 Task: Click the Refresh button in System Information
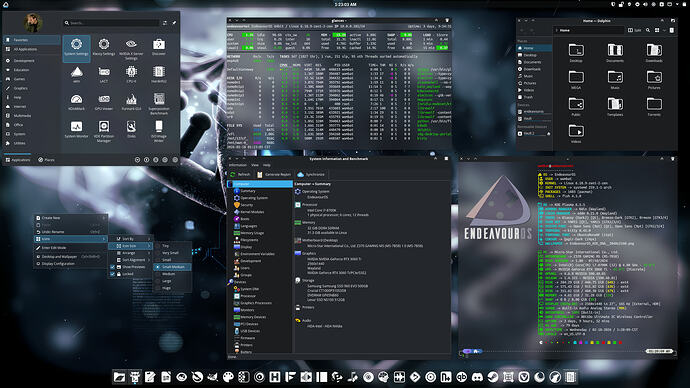click(240, 175)
